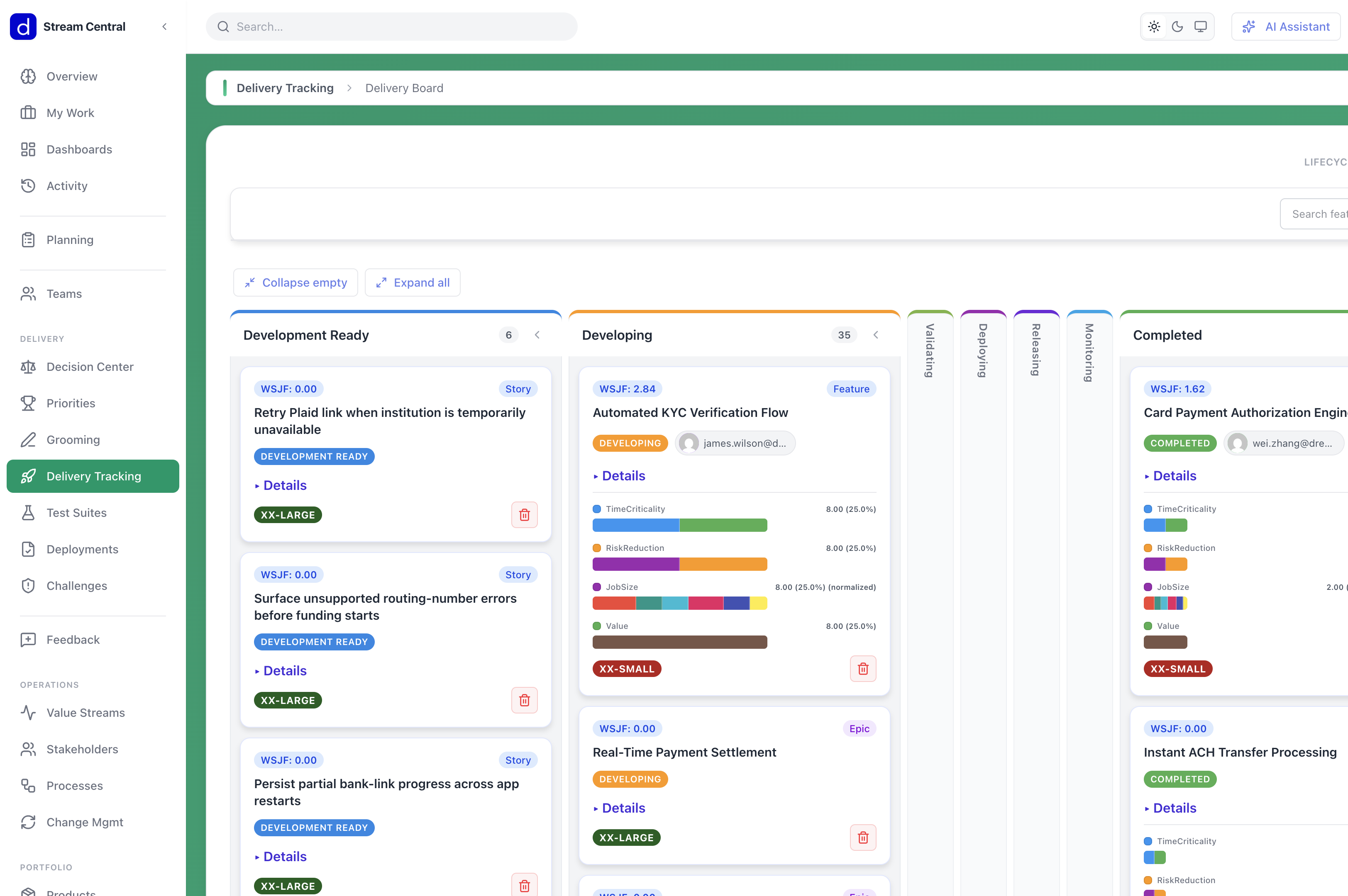
Task: Expand the Deploying column
Action: click(x=983, y=350)
